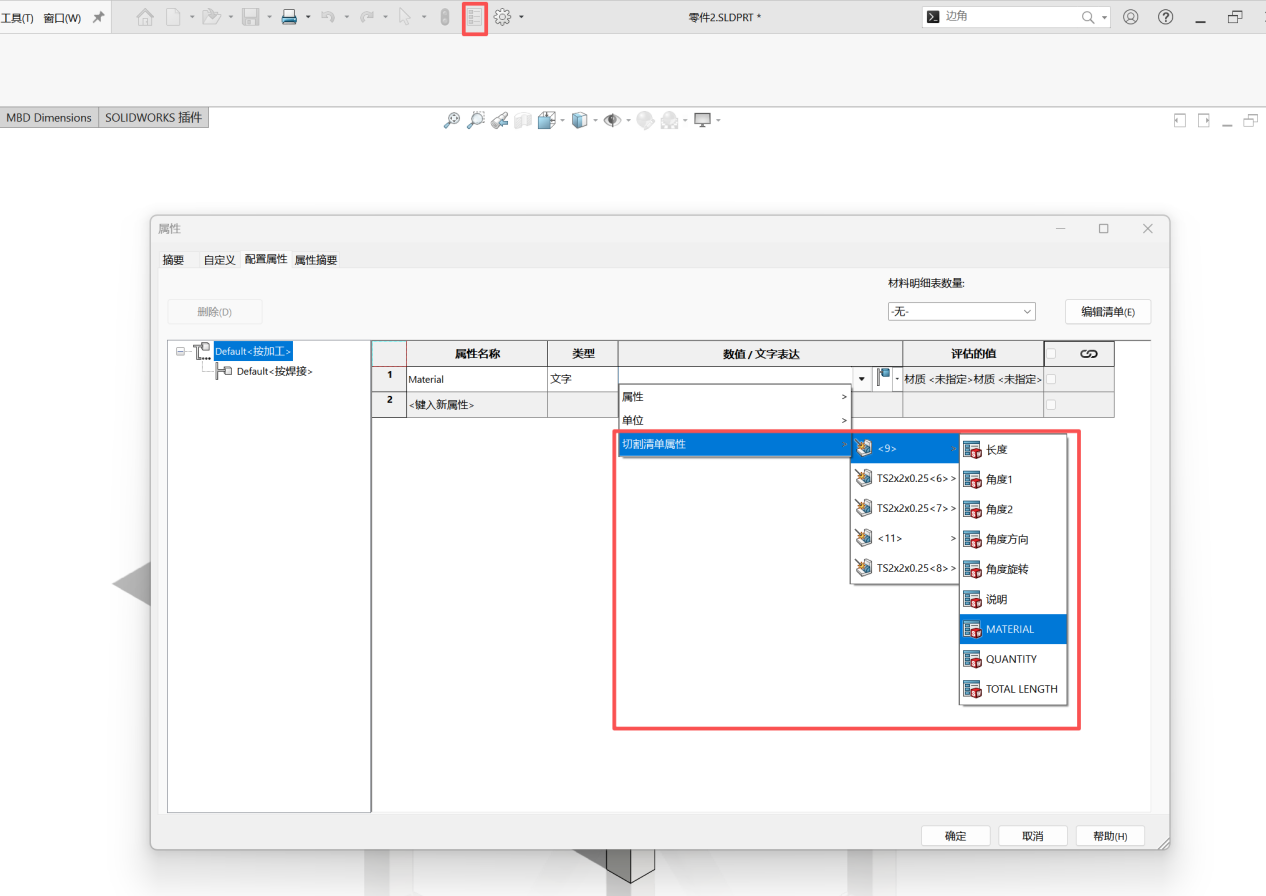Choose TS2x2x0.25<6> cut list item
The image size is (1266, 896).
click(905, 478)
